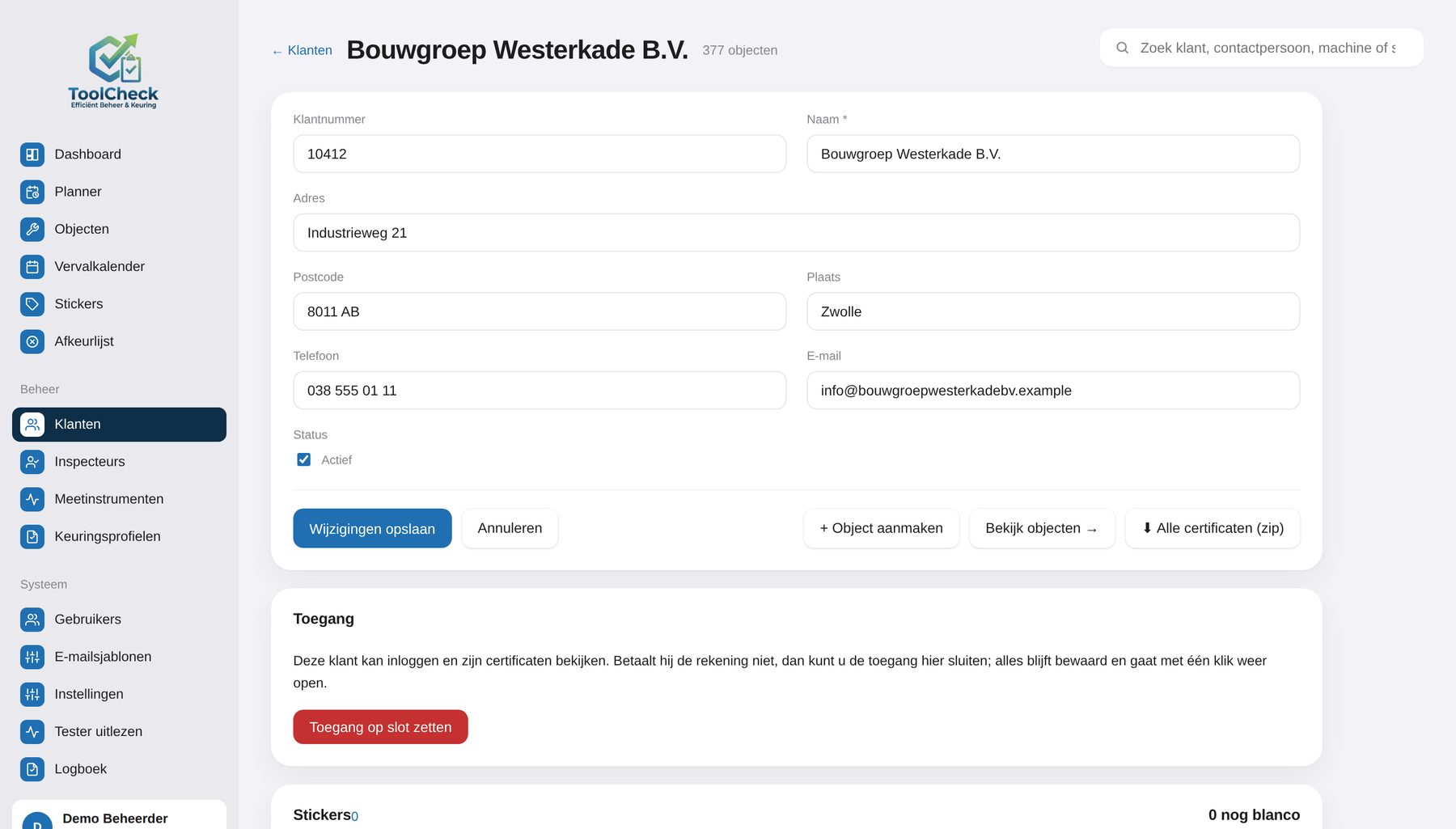This screenshot has height=829, width=1456.
Task: Focus the Klantnummer field
Action: (x=540, y=154)
